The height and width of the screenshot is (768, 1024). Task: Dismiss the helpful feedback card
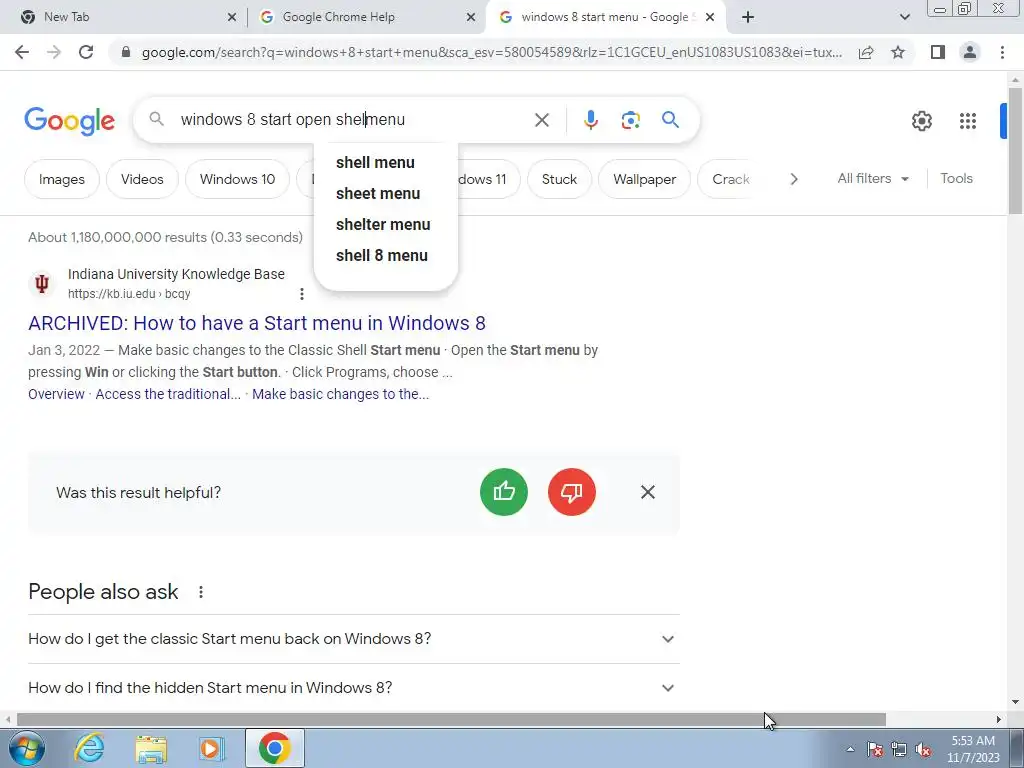click(647, 492)
